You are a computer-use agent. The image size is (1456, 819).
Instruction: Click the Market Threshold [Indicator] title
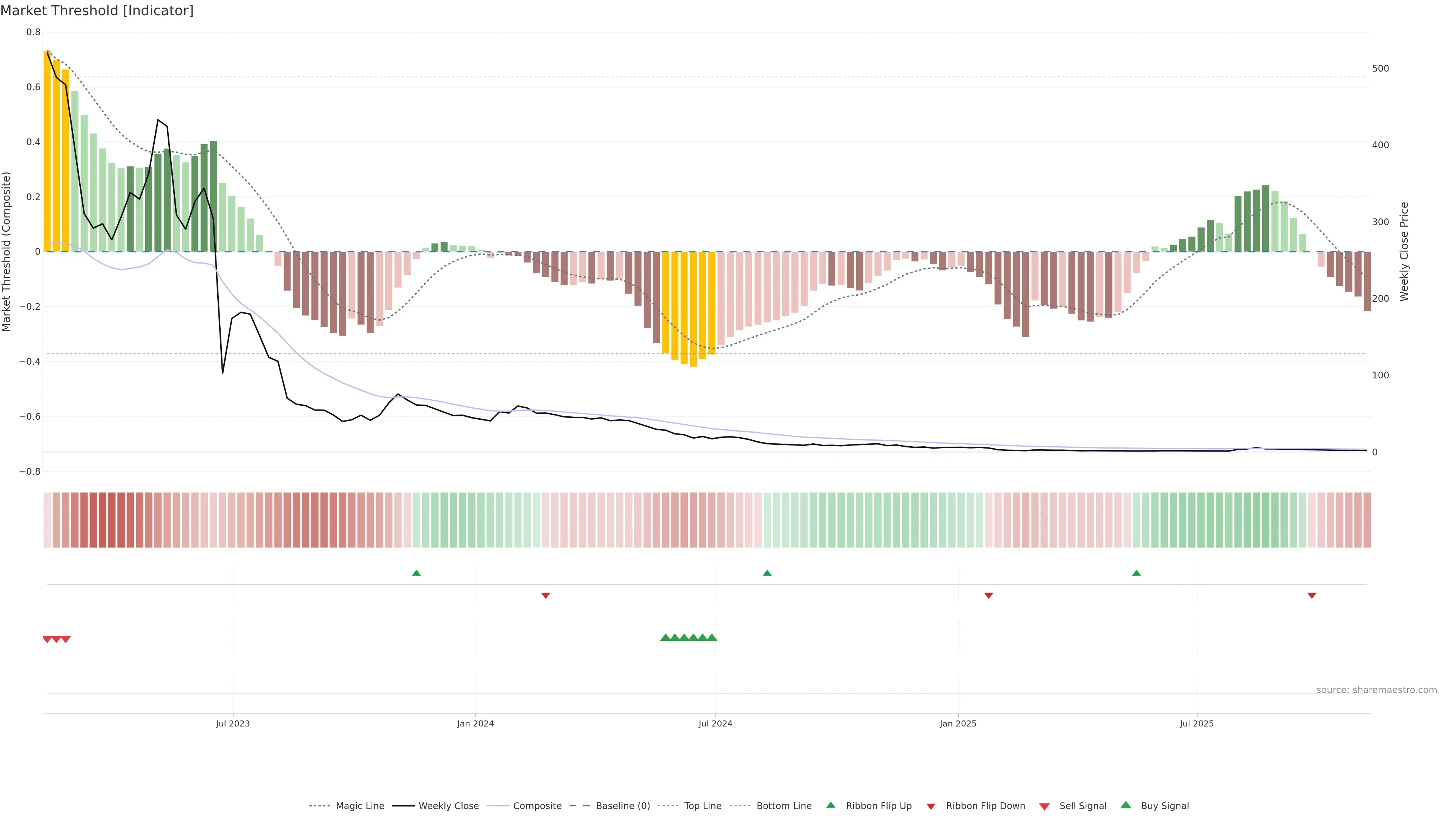[97, 11]
